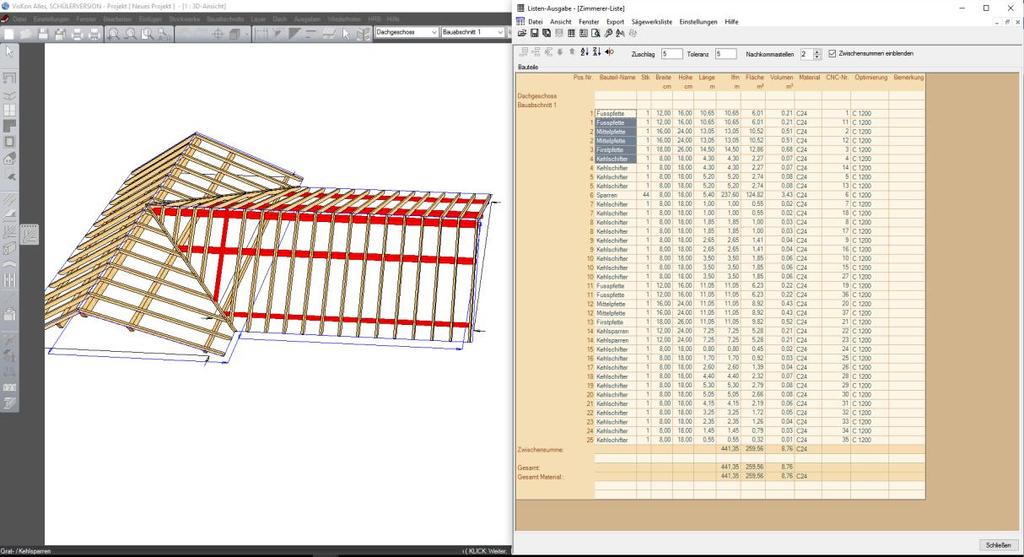Click the CNC-Nr. column header
1024x557 pixels.
click(x=837, y=77)
